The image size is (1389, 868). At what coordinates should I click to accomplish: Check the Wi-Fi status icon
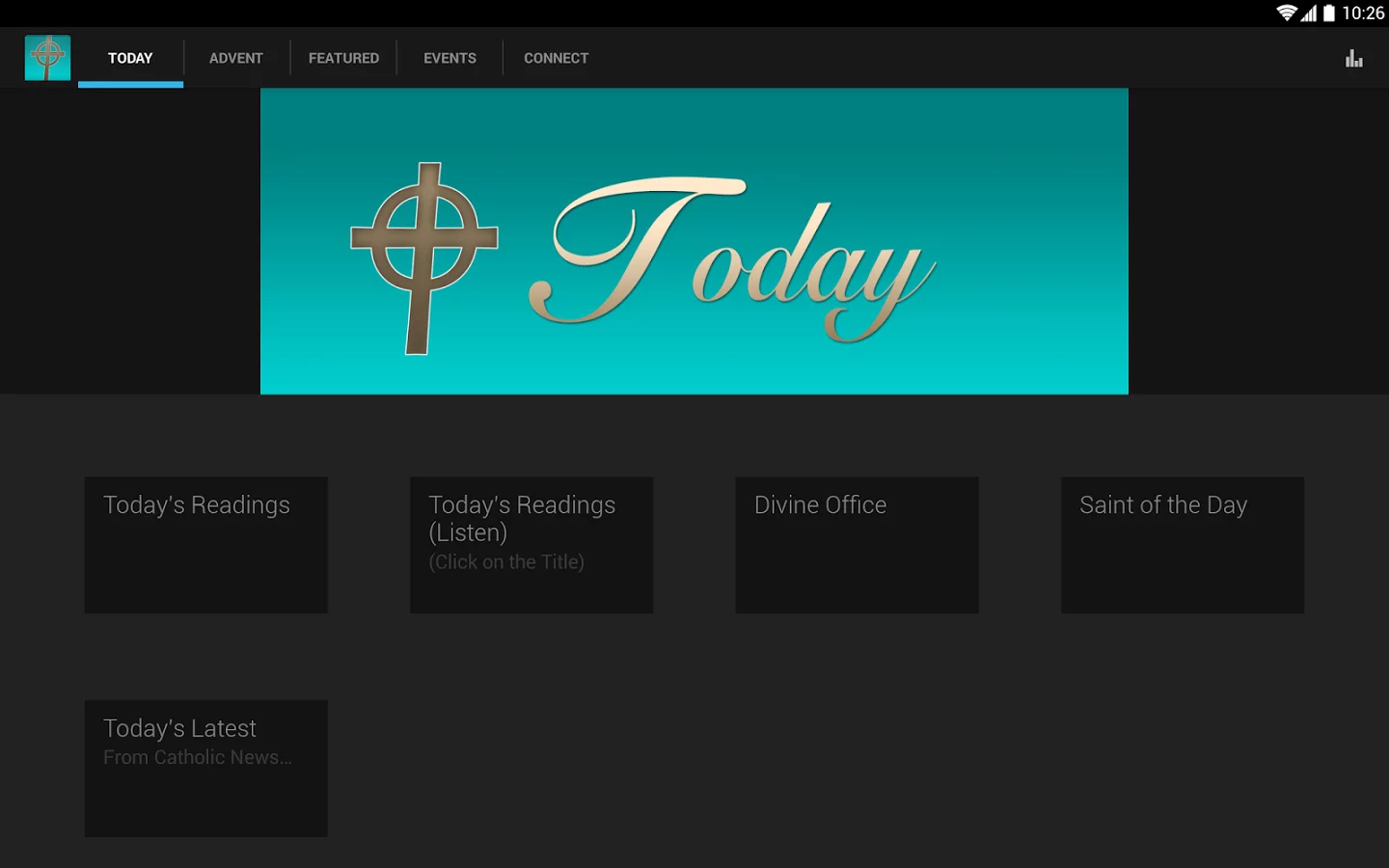[x=1286, y=13]
